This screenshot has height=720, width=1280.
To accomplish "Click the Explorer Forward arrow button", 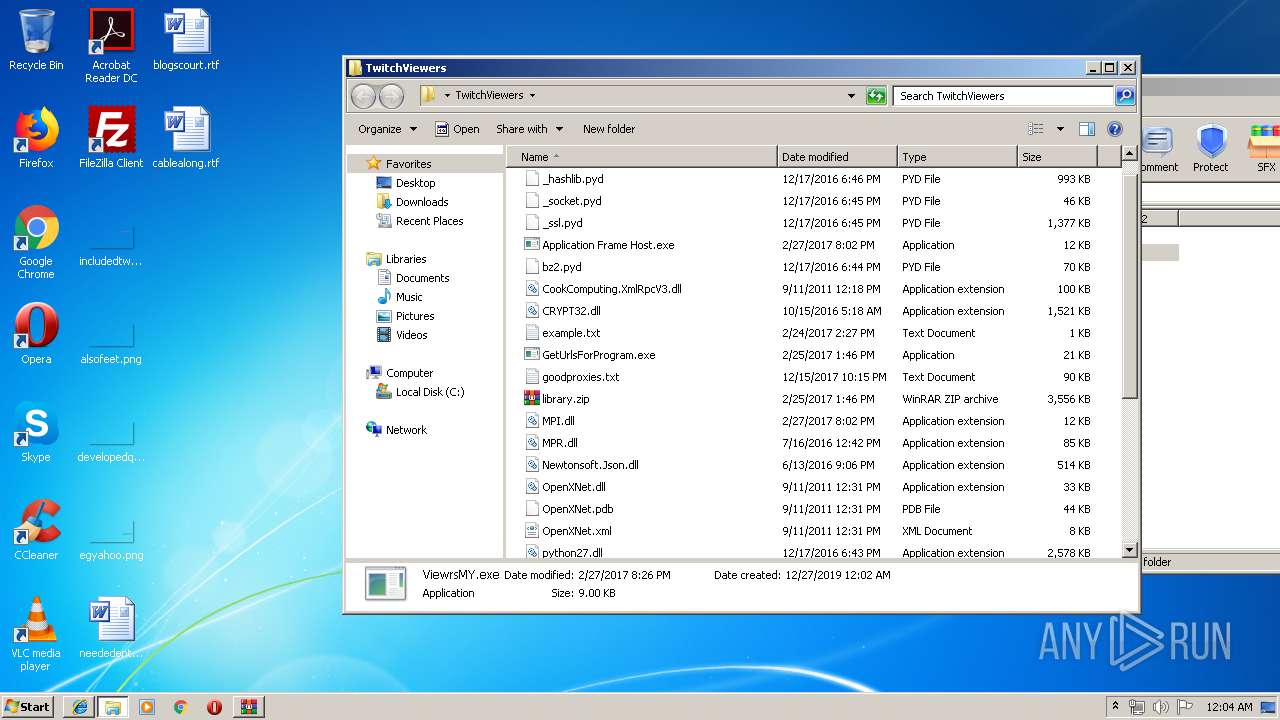I will click(x=391, y=96).
